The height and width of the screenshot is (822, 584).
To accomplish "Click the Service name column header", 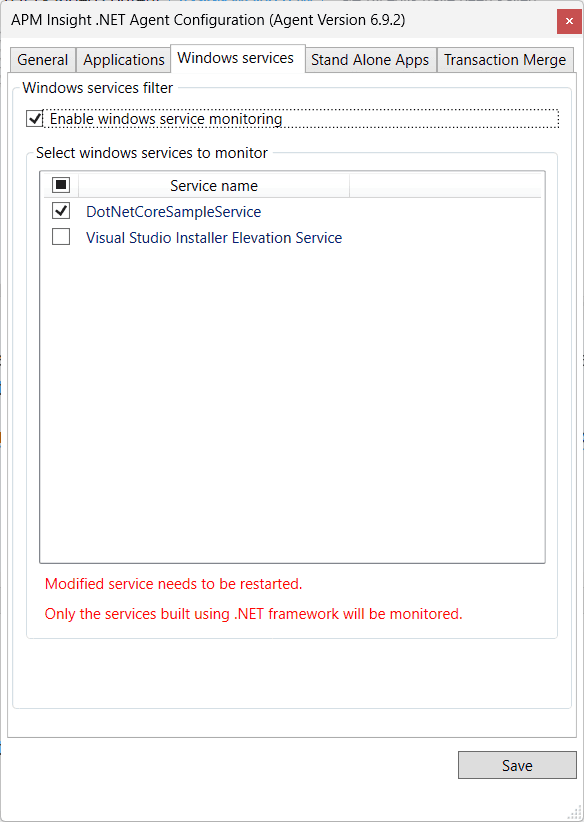I will 214,186.
